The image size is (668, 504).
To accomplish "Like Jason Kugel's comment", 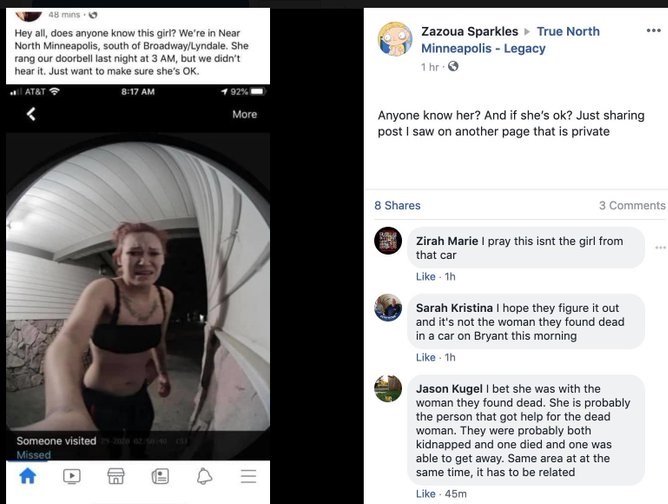I will pos(425,493).
